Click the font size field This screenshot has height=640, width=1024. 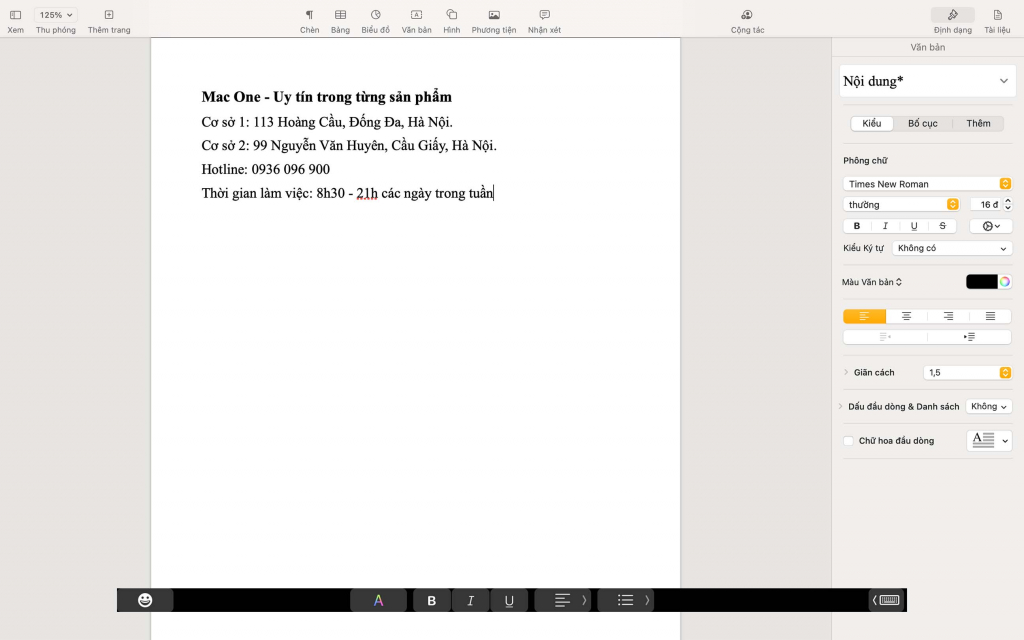click(987, 204)
